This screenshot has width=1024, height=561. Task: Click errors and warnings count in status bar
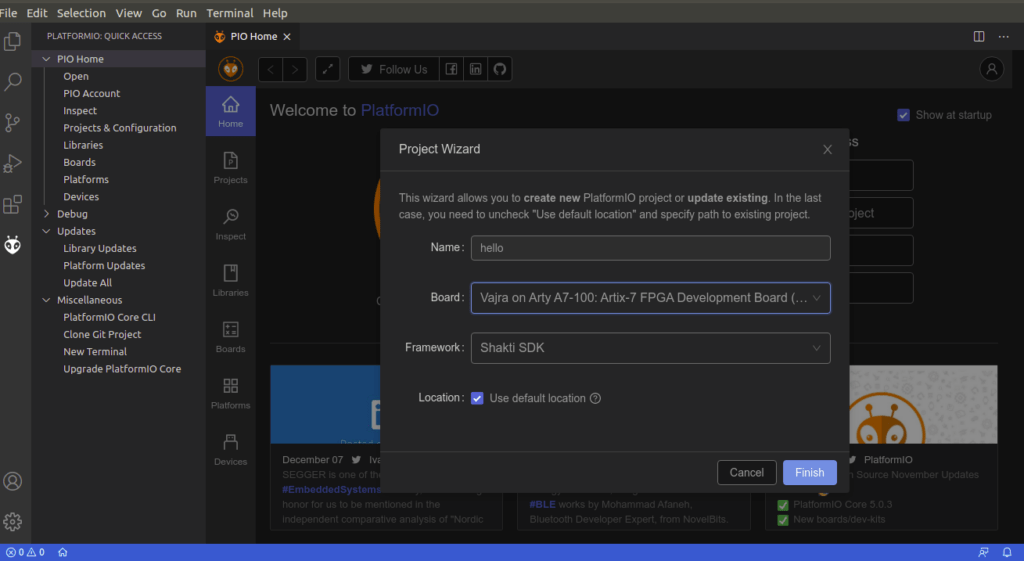pyautogui.click(x=25, y=553)
